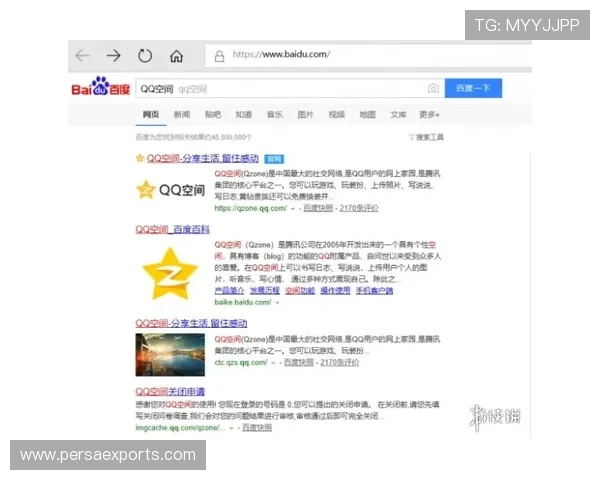
Task: Switch to the 音乐 tab
Action: pyautogui.click(x=275, y=114)
